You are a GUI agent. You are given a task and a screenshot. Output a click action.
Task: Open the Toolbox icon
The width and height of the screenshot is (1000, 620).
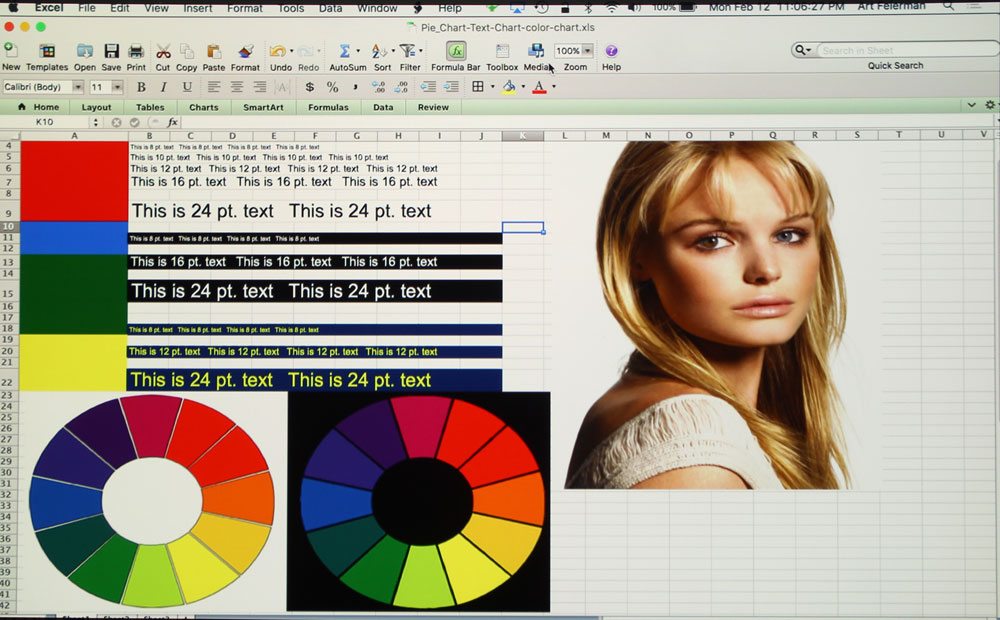502,51
